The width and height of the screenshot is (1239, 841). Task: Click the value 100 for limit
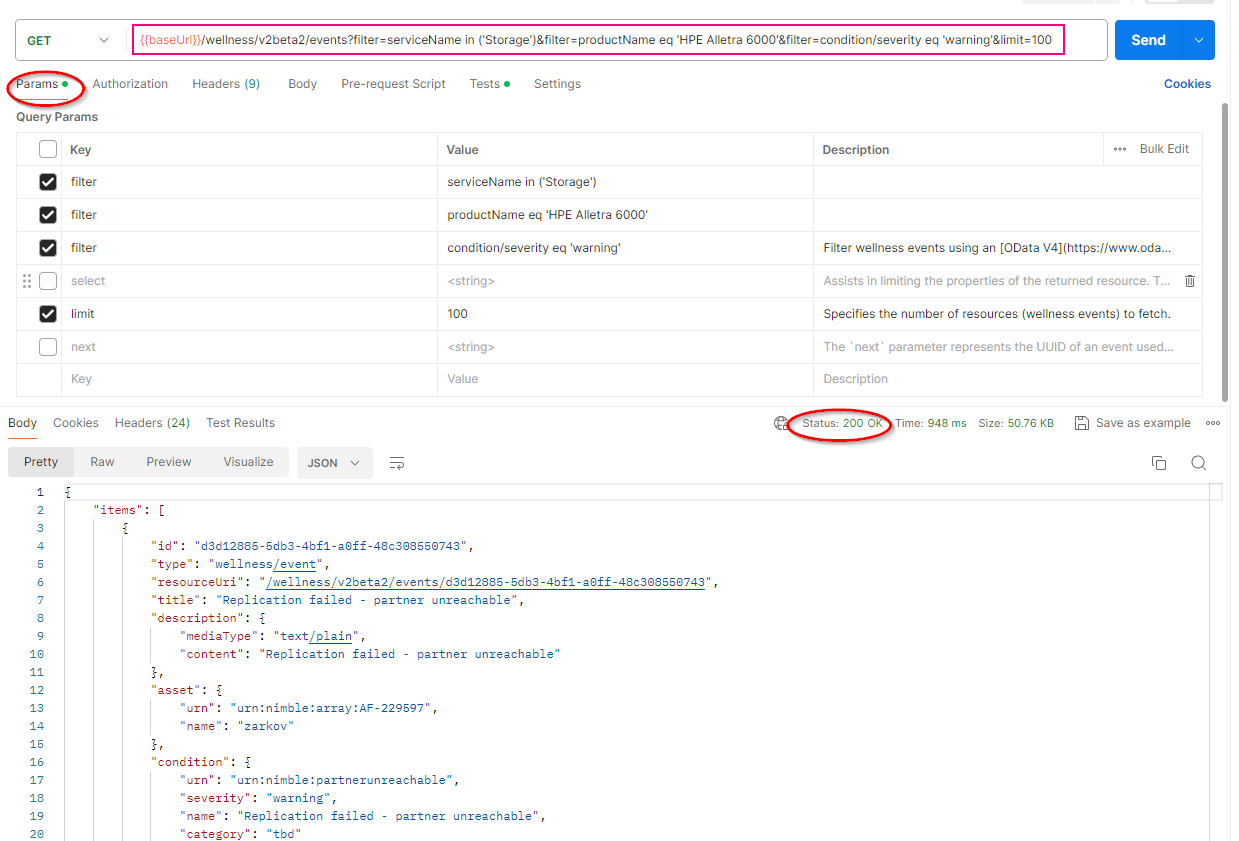(x=457, y=314)
